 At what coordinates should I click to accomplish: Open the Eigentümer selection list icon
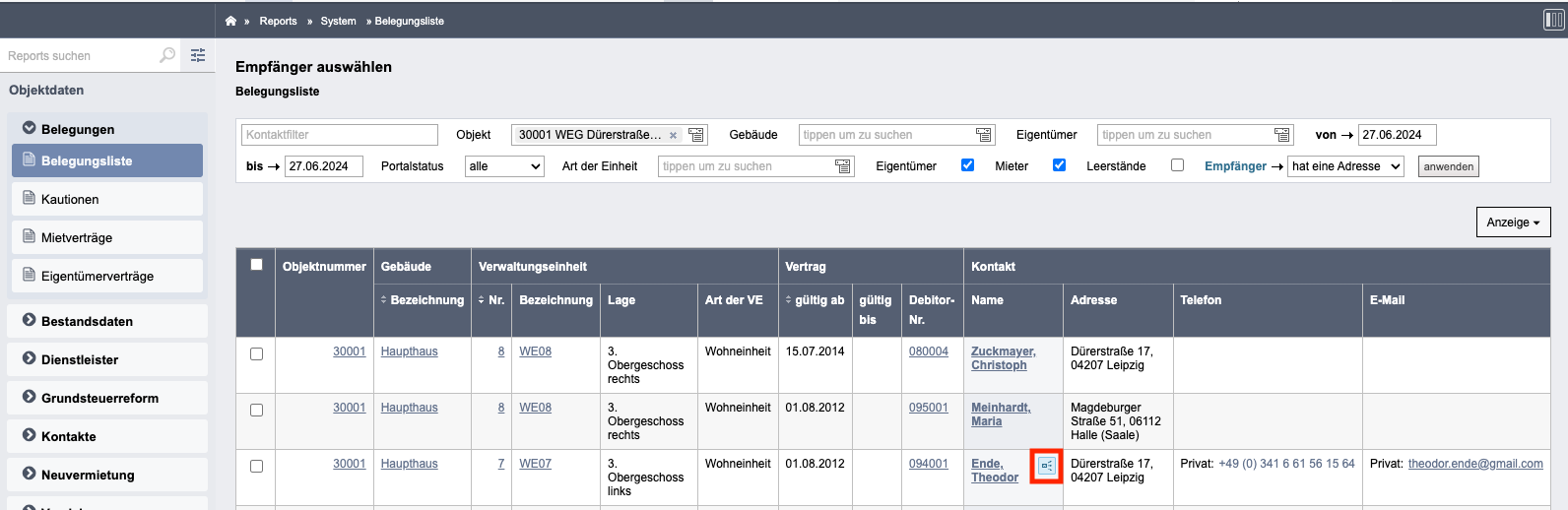click(1281, 135)
